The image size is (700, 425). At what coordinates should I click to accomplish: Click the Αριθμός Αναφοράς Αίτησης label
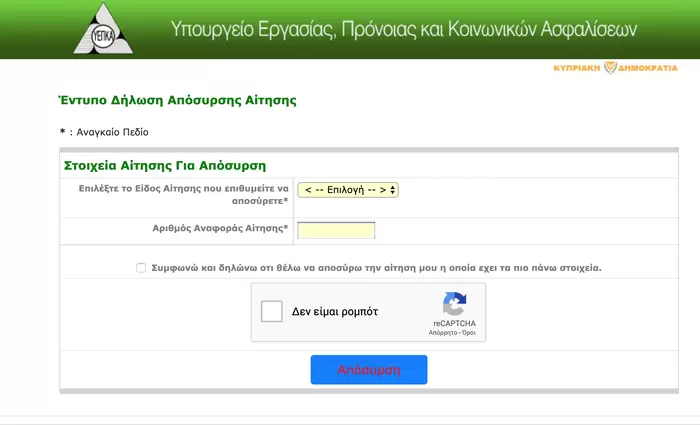(x=220, y=229)
